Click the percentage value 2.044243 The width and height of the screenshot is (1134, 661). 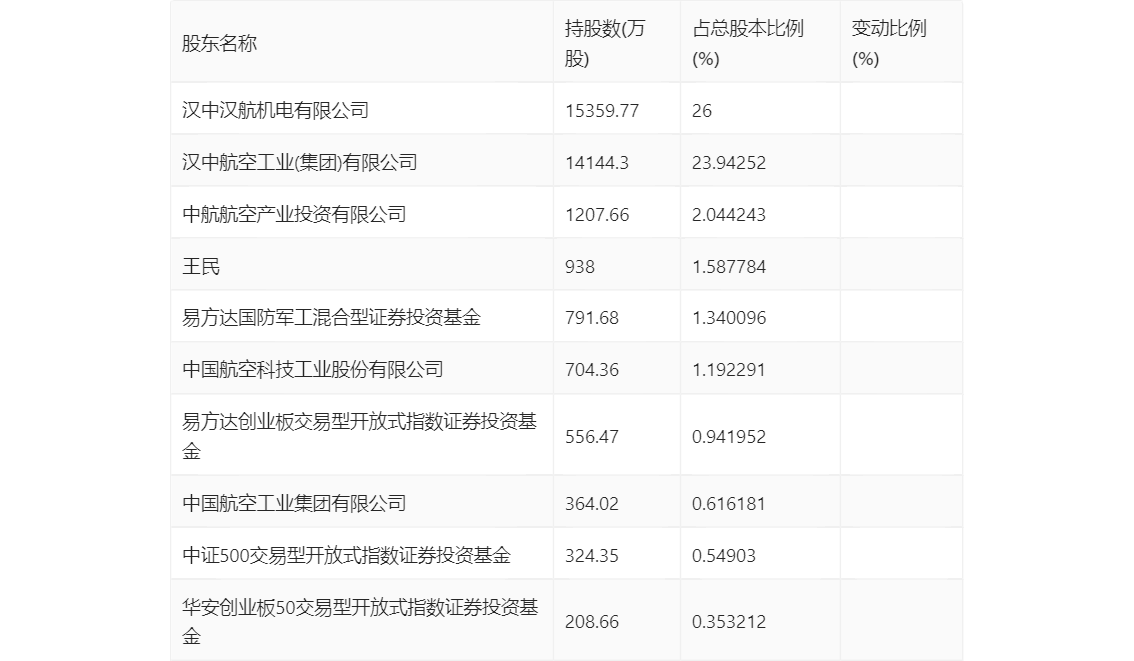pos(728,215)
